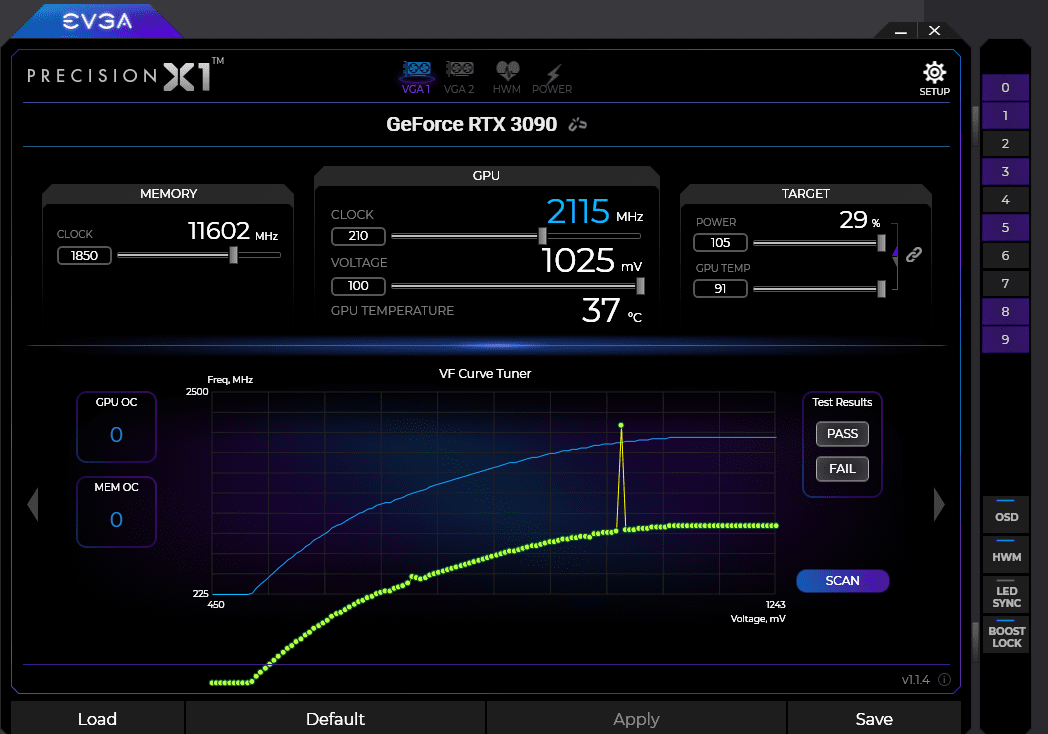Image resolution: width=1048 pixels, height=734 pixels.
Task: Click the SCAN button
Action: pyautogui.click(x=842, y=581)
